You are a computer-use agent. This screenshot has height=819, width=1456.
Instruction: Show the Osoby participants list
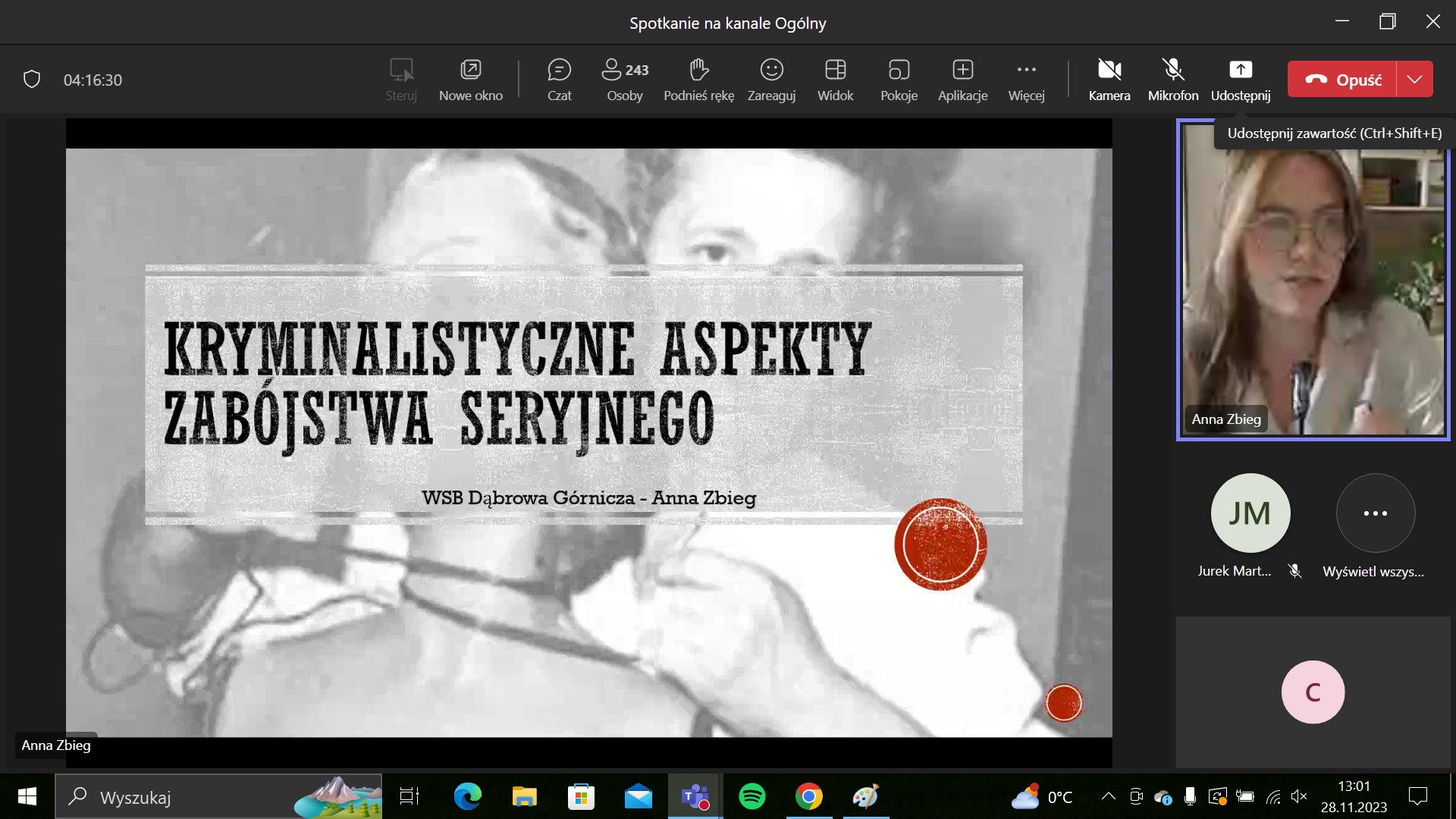[624, 79]
